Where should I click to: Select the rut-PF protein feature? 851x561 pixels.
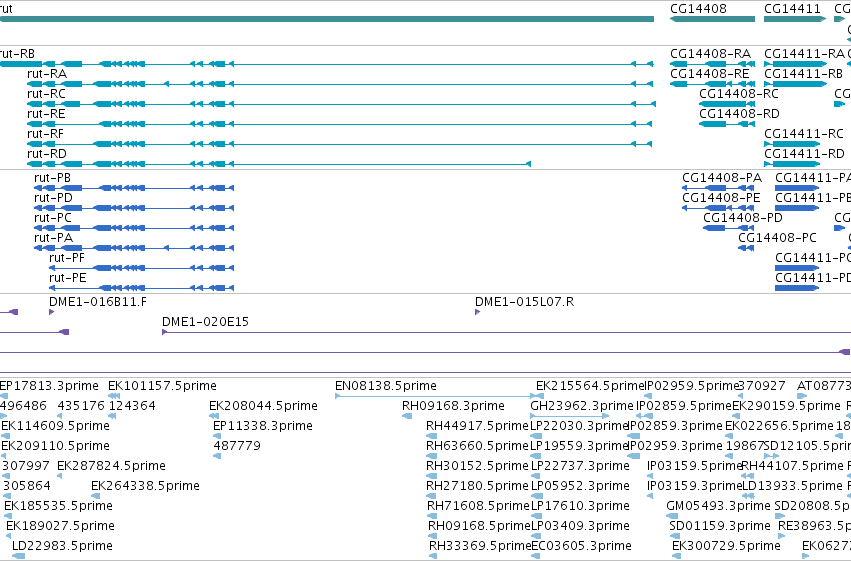142,268
